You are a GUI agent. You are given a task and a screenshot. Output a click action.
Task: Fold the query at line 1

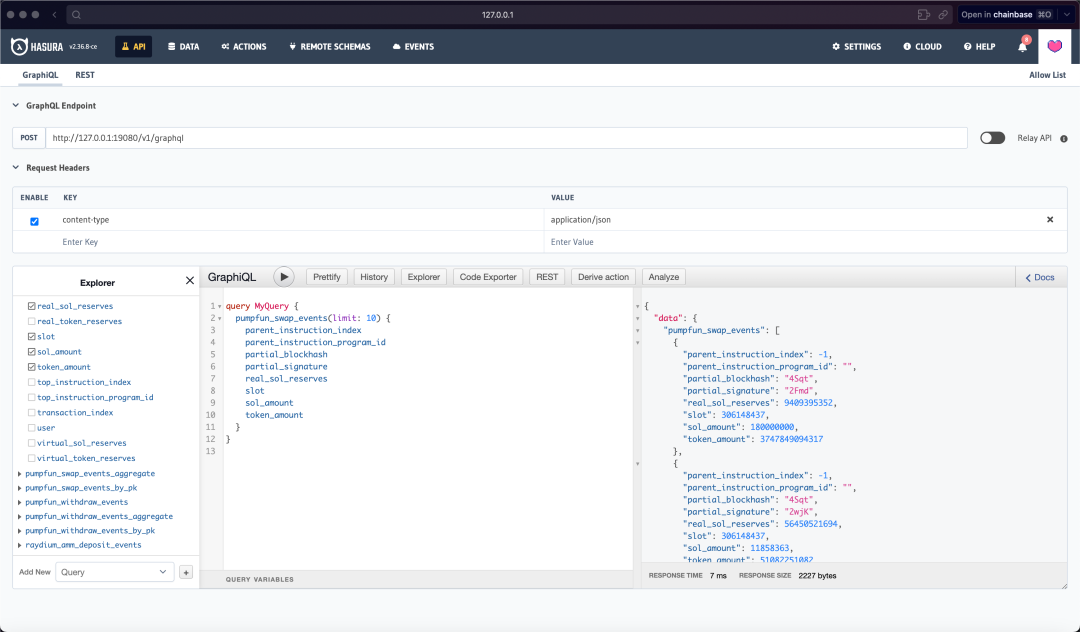pos(220,306)
